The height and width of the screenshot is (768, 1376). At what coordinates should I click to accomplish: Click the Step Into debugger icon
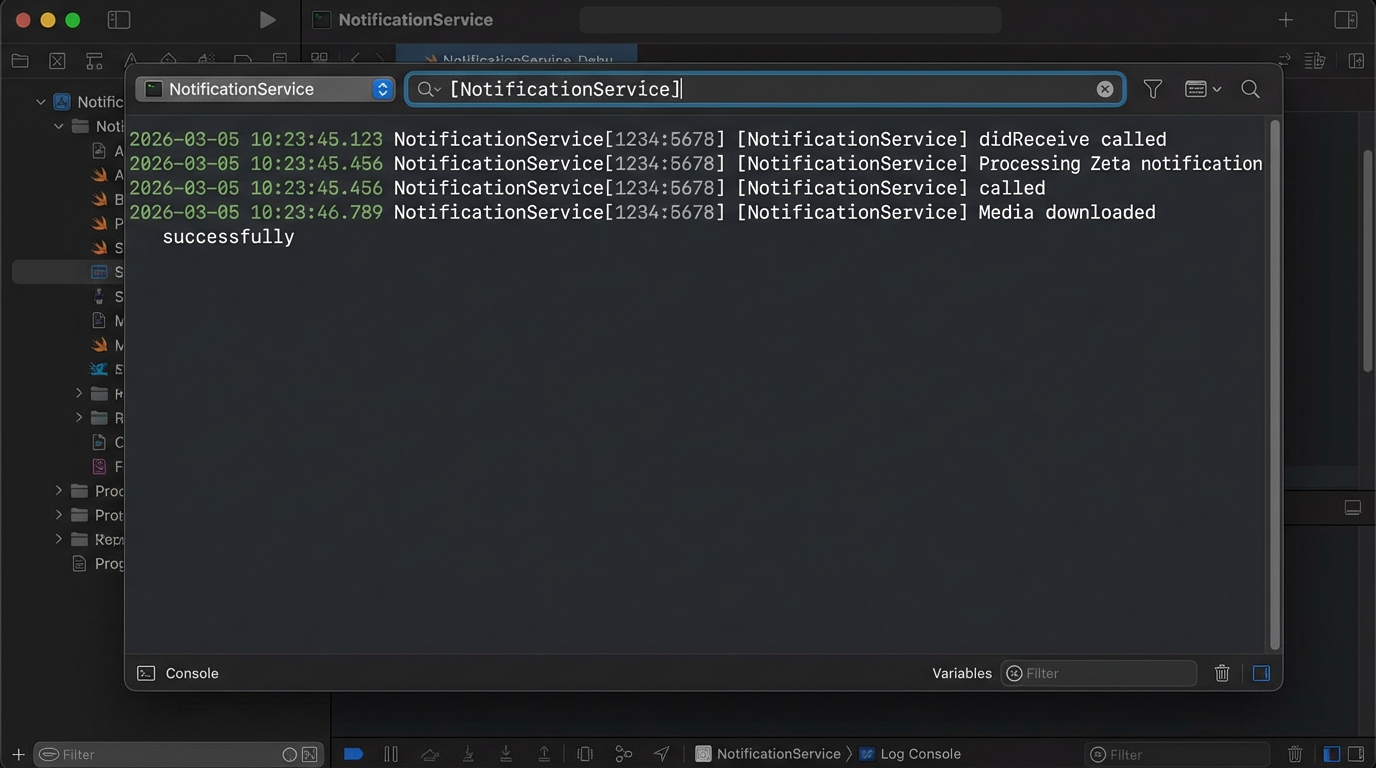[x=467, y=754]
